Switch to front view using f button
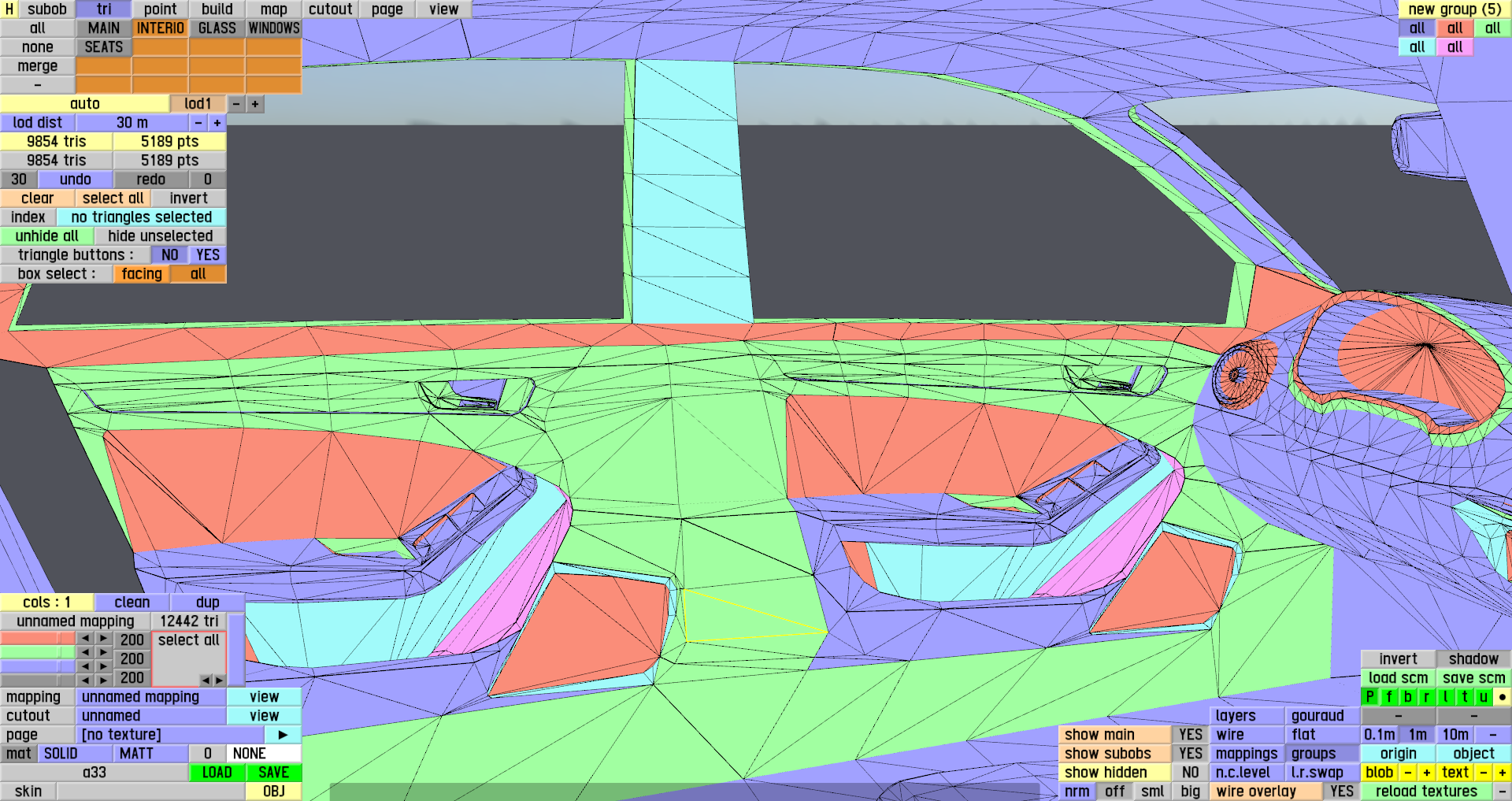Viewport: 1512px width, 801px height. coord(1389,696)
